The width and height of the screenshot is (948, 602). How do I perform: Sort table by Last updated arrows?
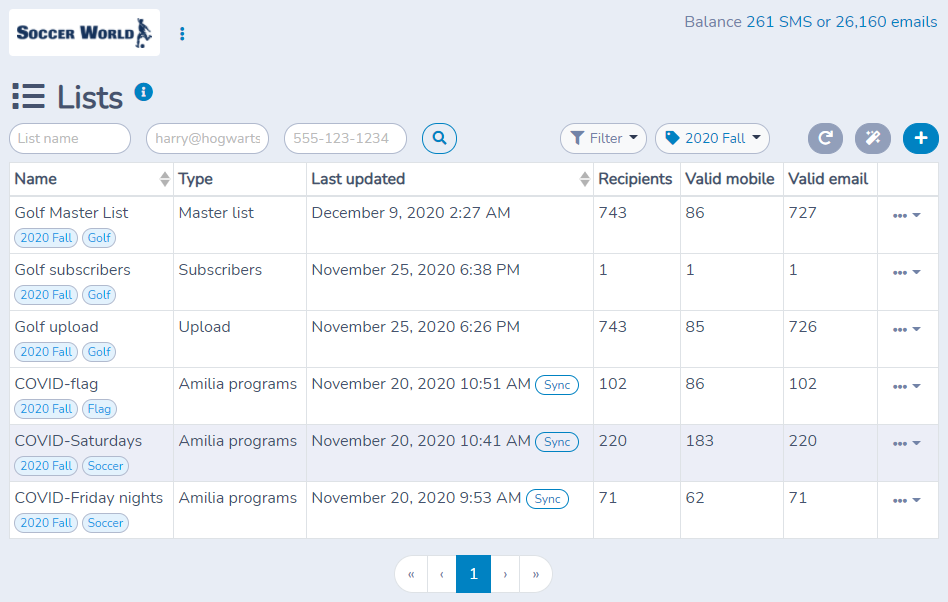click(584, 179)
